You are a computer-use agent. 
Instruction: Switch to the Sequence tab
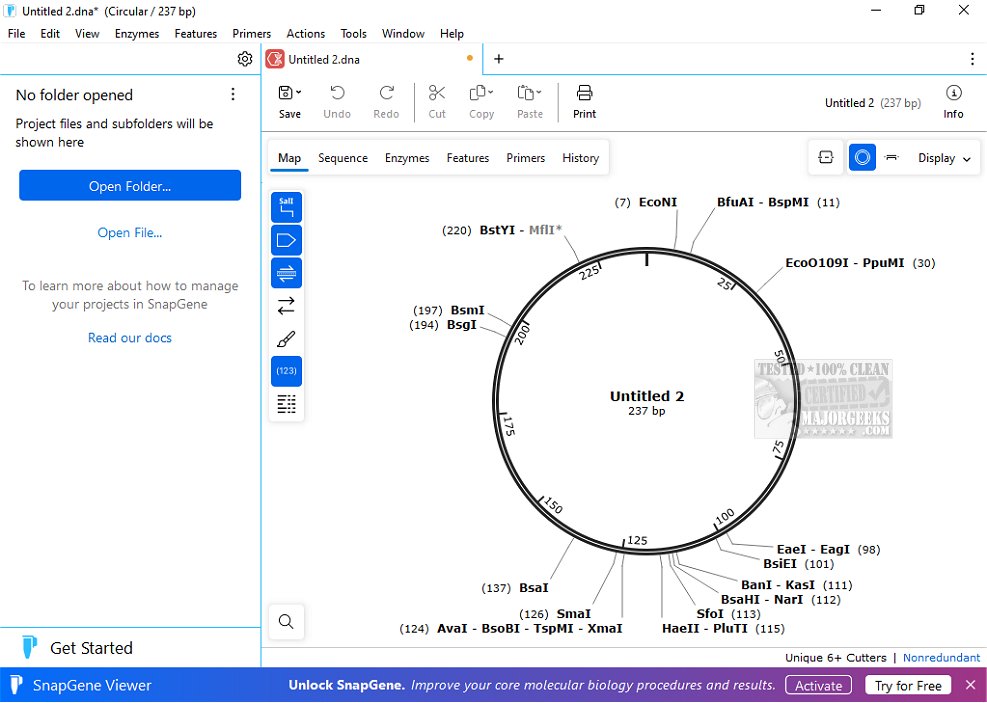[343, 158]
